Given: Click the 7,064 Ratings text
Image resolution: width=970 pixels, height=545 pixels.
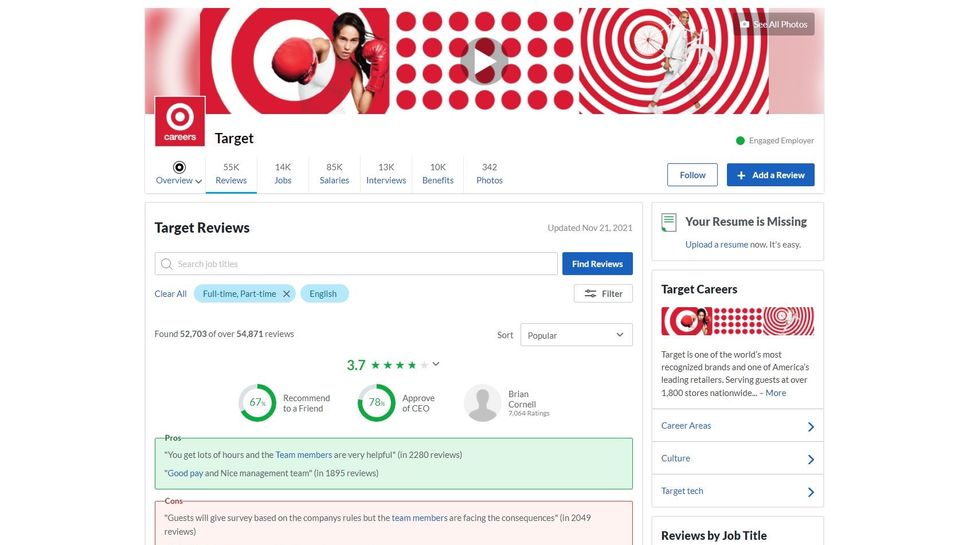Looking at the screenshot, I should (x=529, y=413).
